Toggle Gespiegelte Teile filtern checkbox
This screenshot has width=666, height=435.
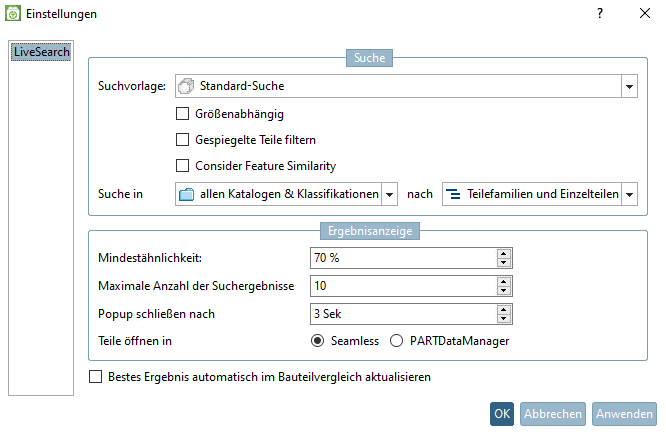point(182,140)
